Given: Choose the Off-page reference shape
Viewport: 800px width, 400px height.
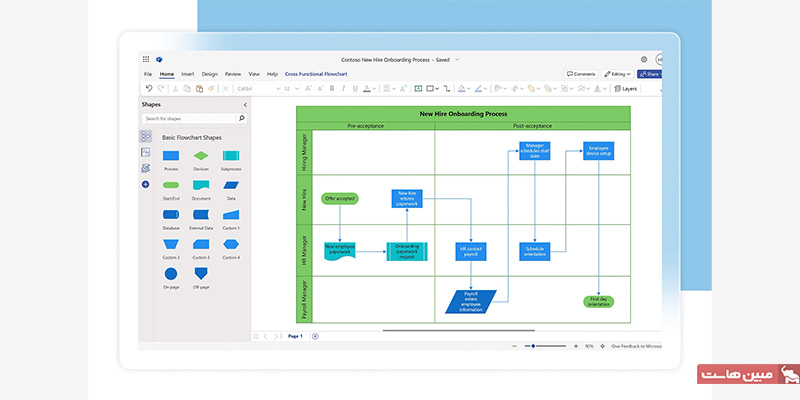Looking at the screenshot, I should (201, 273).
